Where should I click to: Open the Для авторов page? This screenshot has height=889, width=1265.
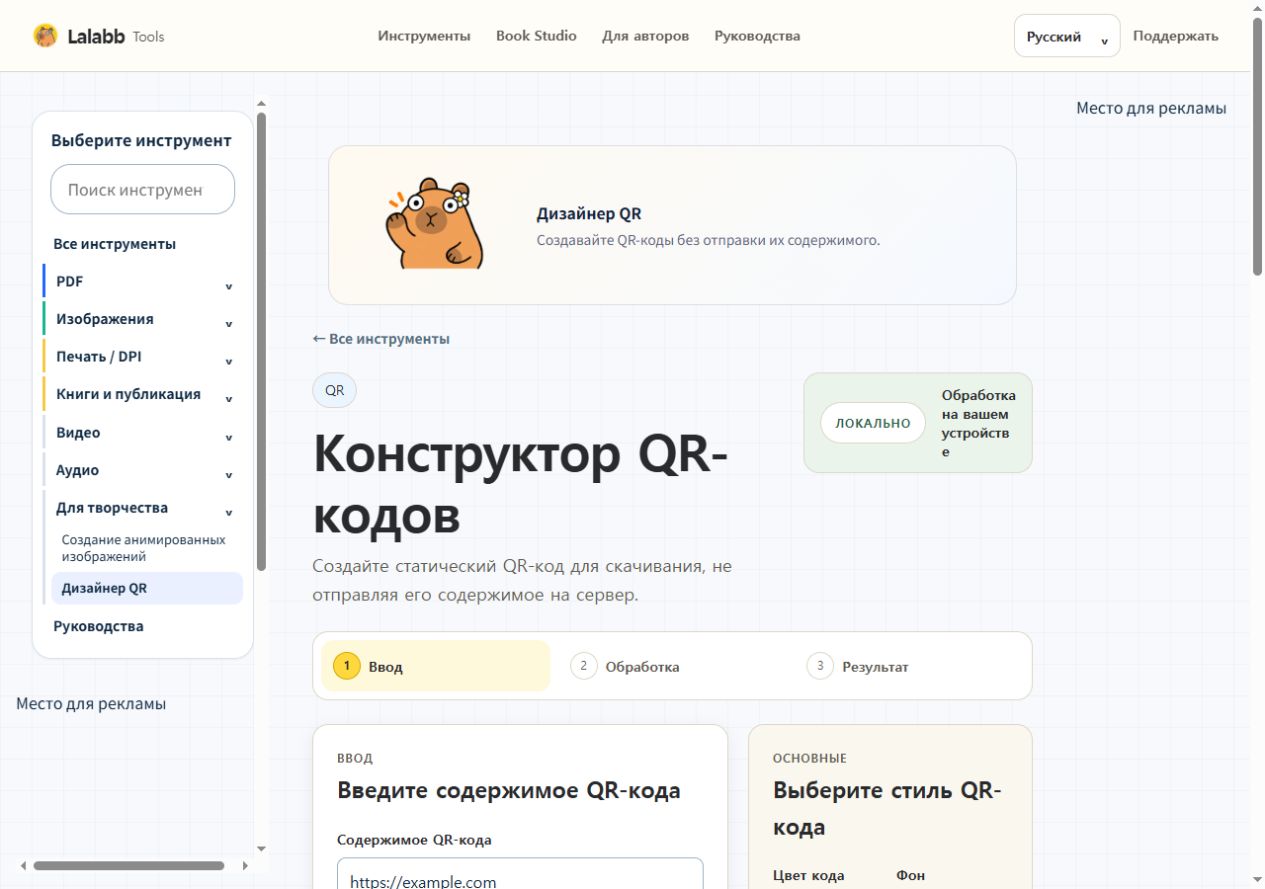tap(645, 36)
